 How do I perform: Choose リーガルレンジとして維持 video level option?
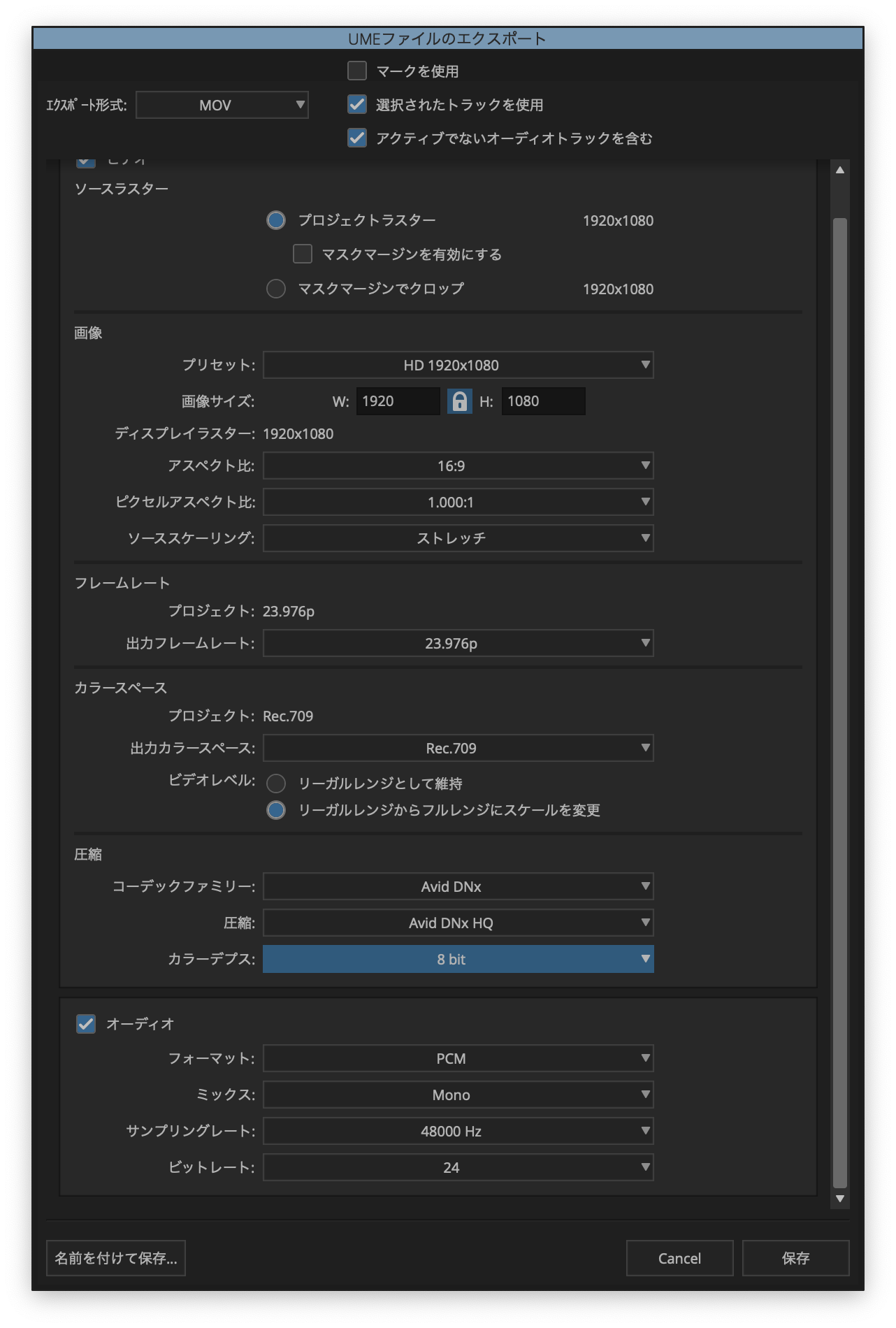(276, 784)
